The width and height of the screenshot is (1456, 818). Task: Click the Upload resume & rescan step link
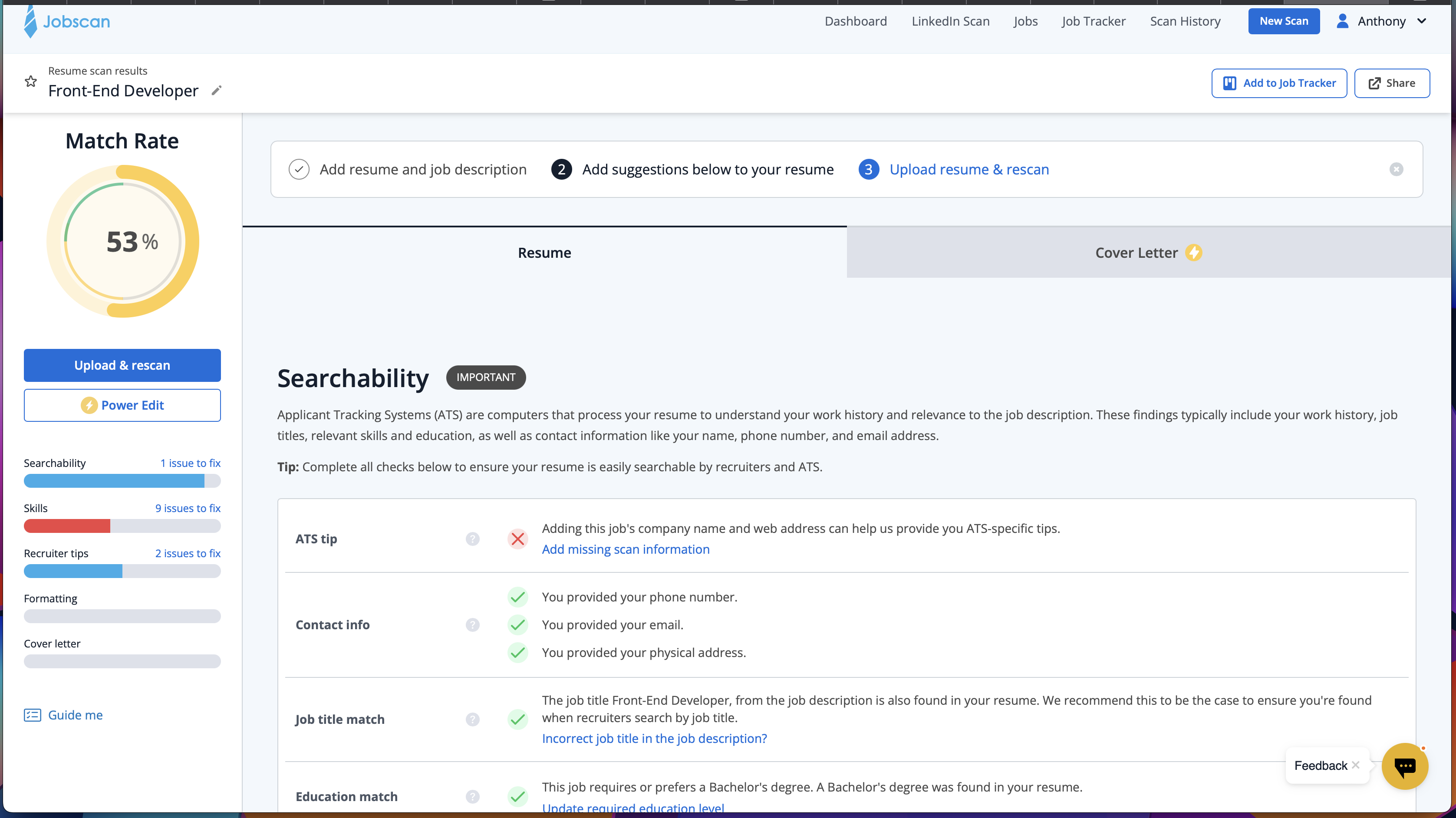click(x=969, y=170)
